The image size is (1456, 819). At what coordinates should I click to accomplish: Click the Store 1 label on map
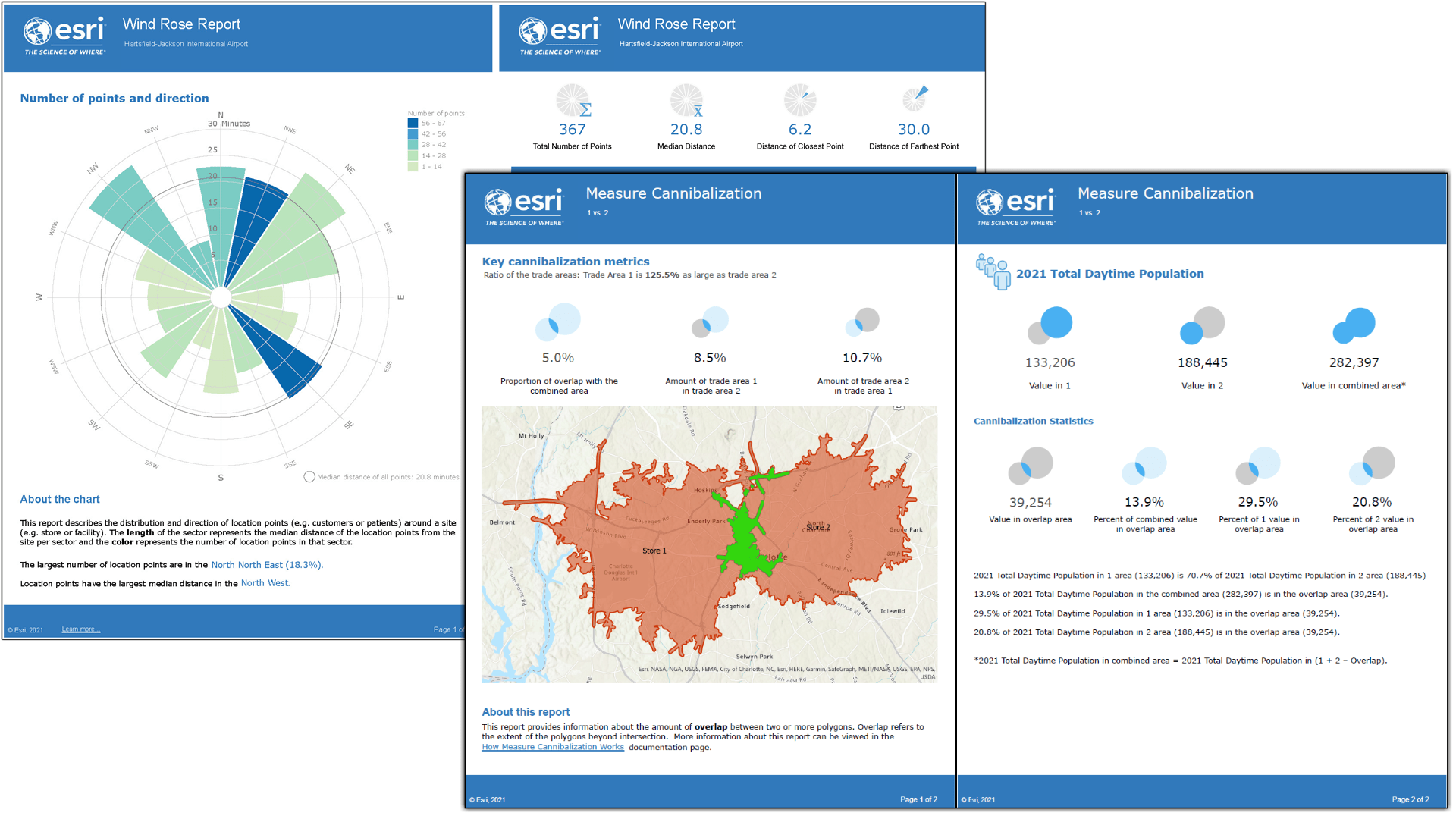pyautogui.click(x=654, y=551)
